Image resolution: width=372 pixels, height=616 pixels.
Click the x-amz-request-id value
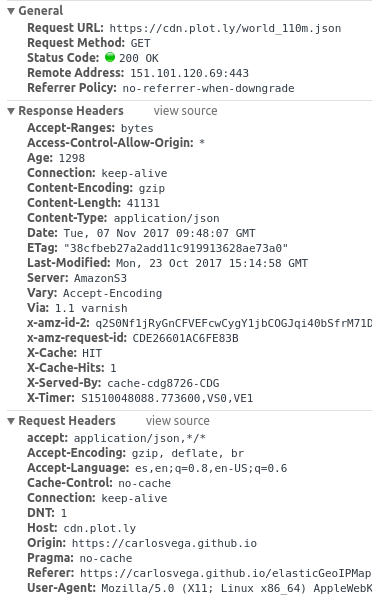click(x=185, y=338)
